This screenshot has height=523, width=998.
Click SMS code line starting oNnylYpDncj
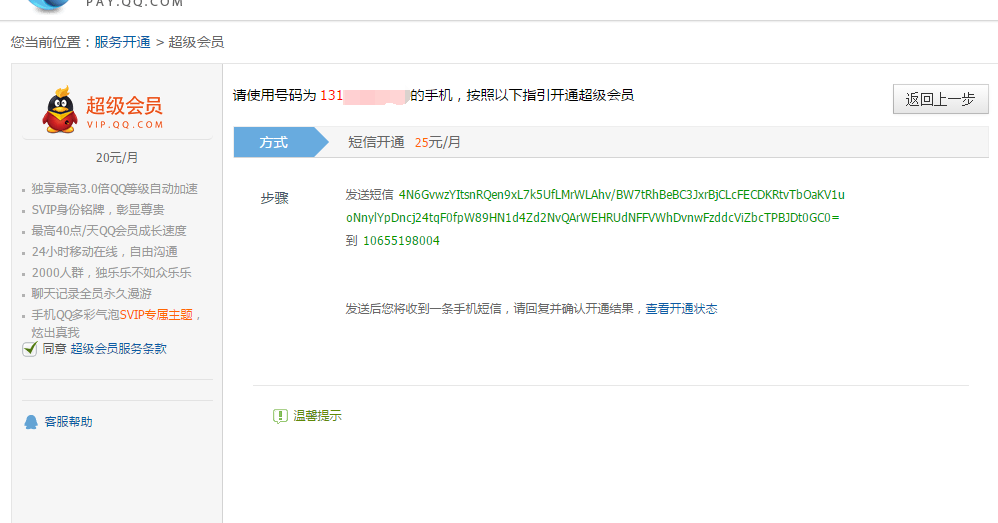tap(593, 218)
